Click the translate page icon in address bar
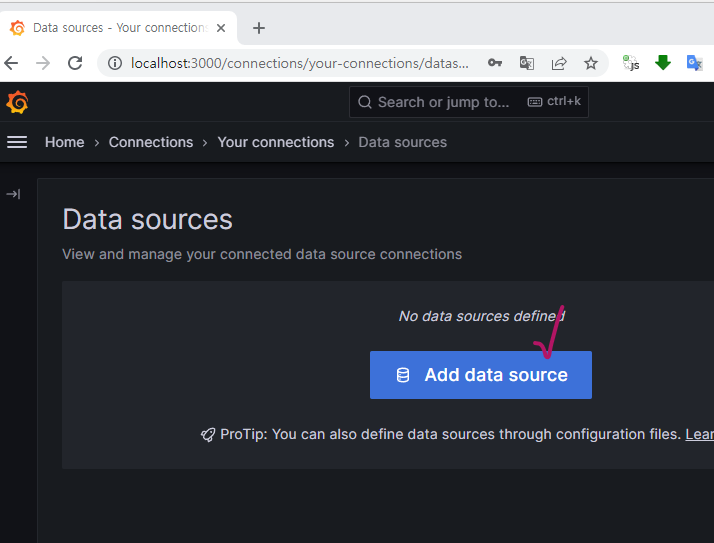This screenshot has width=714, height=543. click(526, 63)
